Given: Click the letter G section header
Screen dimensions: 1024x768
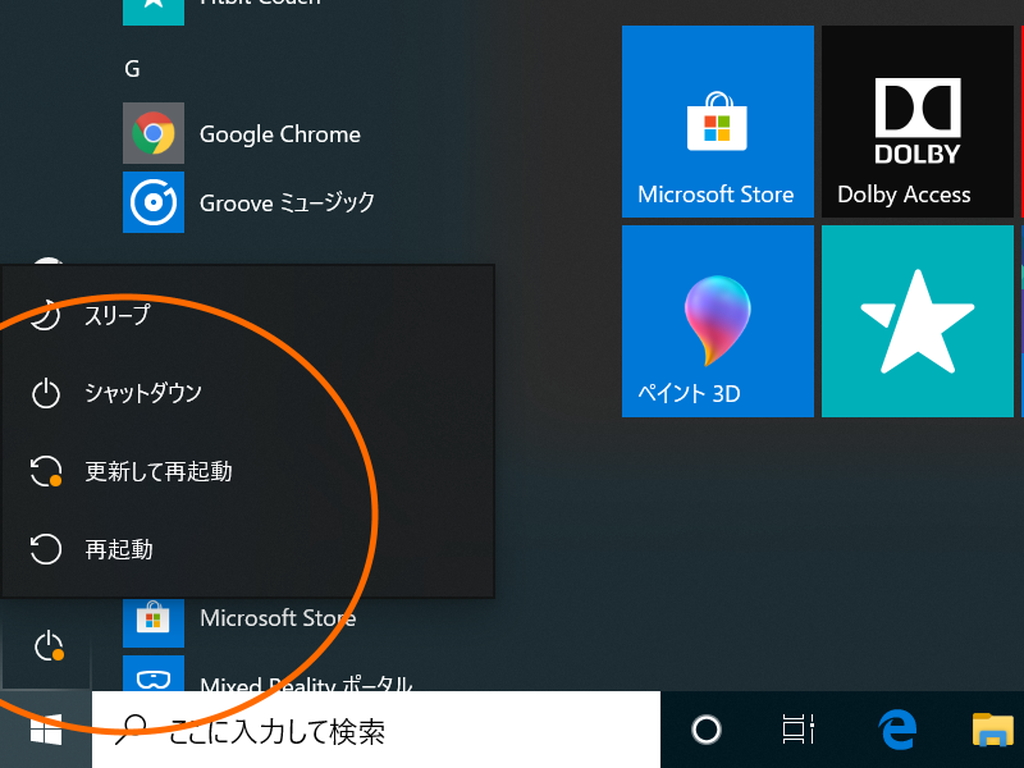Looking at the screenshot, I should point(131,68).
